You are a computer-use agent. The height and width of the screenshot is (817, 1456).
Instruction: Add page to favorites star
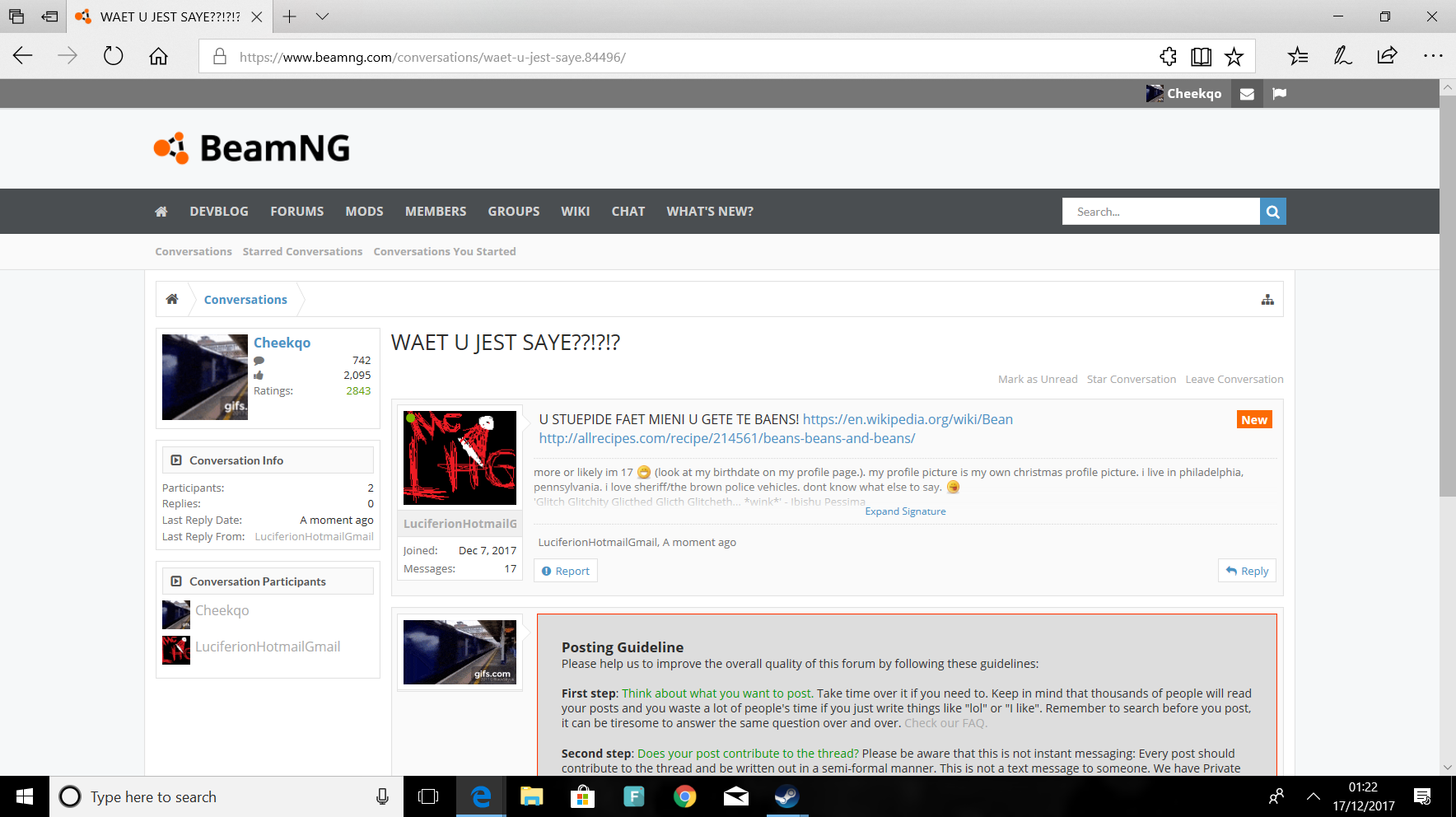[x=1234, y=56]
